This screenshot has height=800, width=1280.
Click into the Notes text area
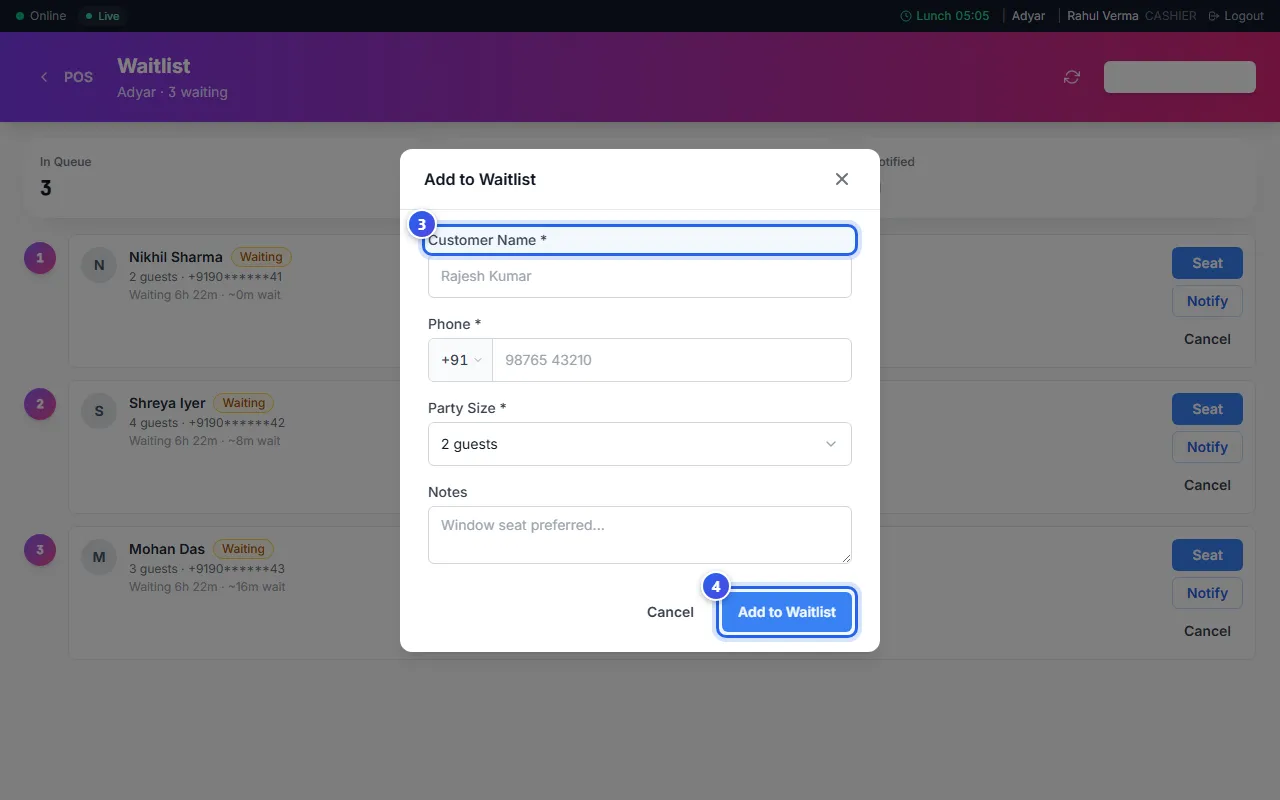tap(640, 535)
